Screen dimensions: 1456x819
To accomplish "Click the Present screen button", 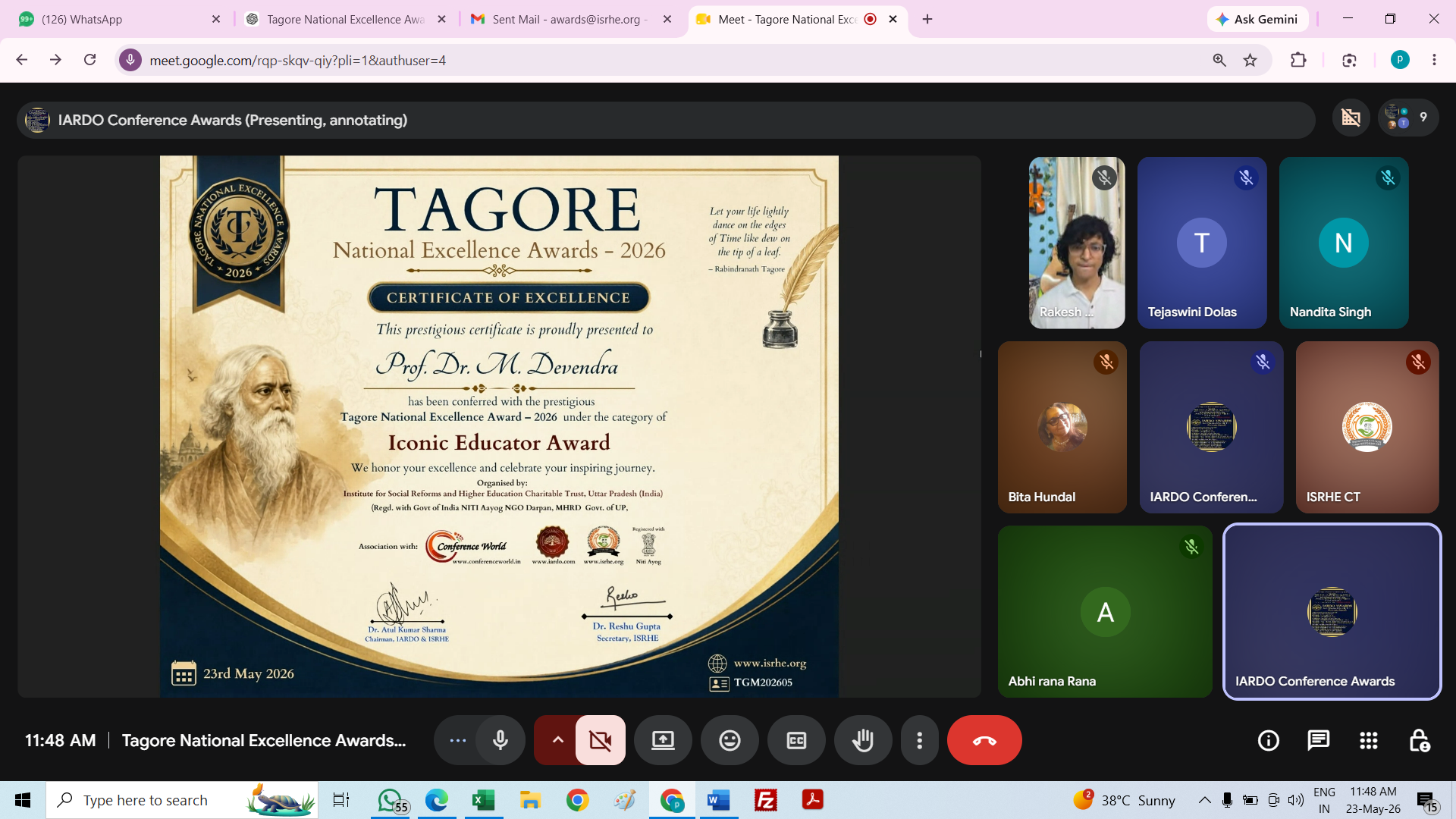I will click(x=663, y=740).
